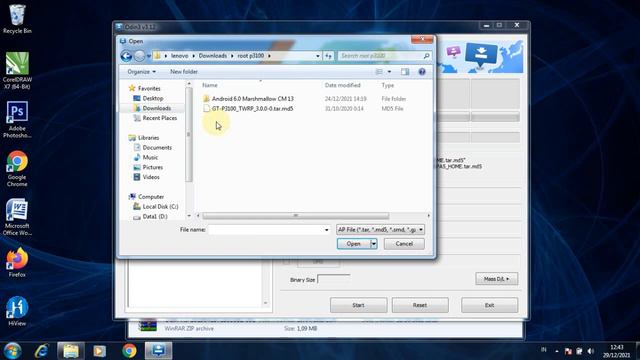Sort by Name column header
This screenshot has height=360, width=640.
[210, 85]
